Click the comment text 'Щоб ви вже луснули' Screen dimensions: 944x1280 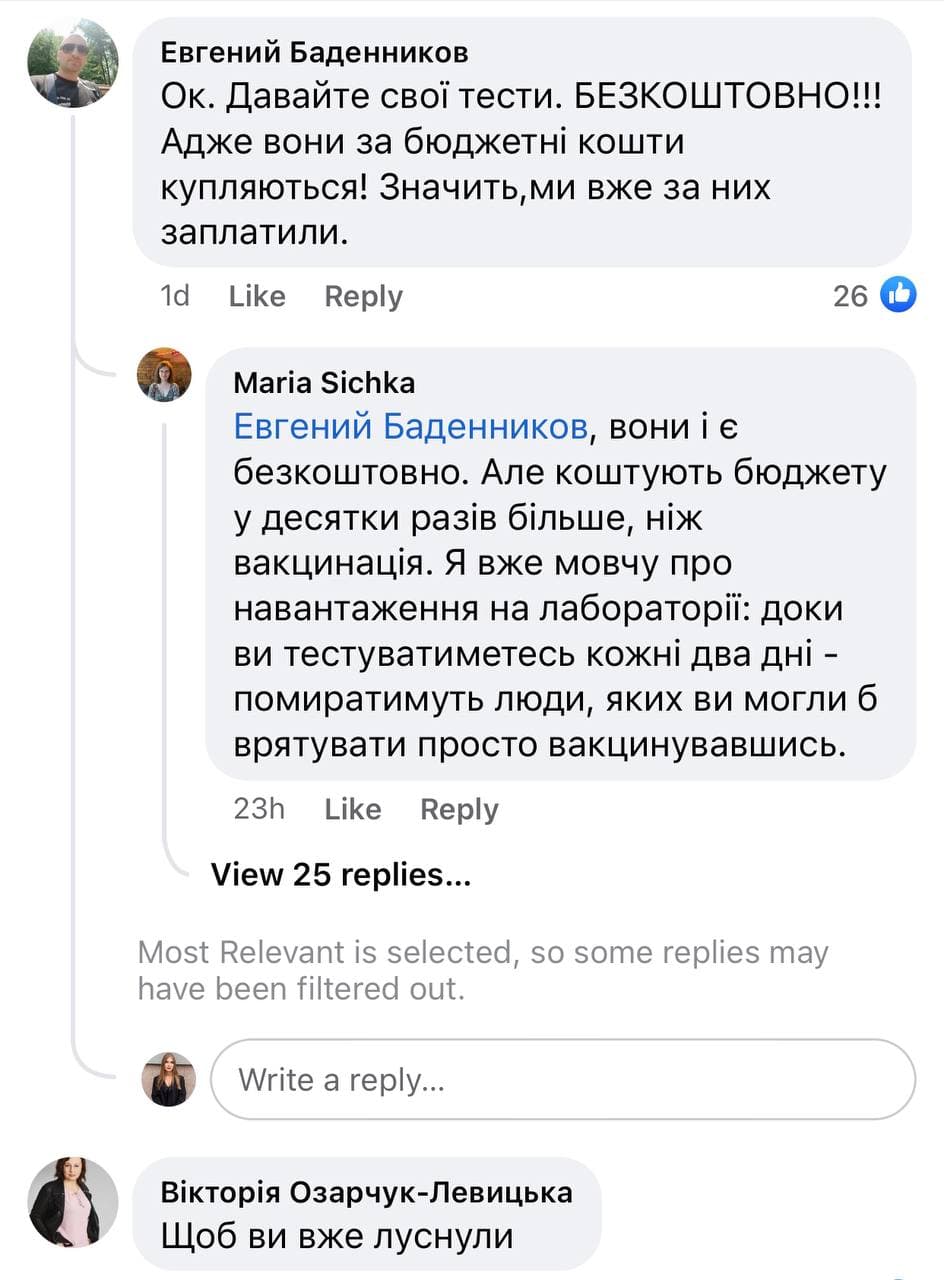[337, 1236]
